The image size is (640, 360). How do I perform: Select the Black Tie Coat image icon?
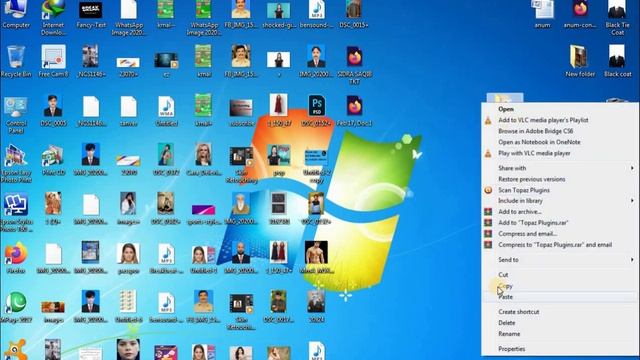617,18
